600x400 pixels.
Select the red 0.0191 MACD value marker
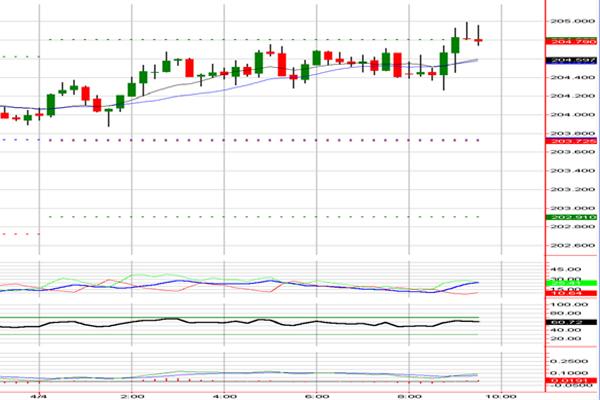click(x=571, y=380)
